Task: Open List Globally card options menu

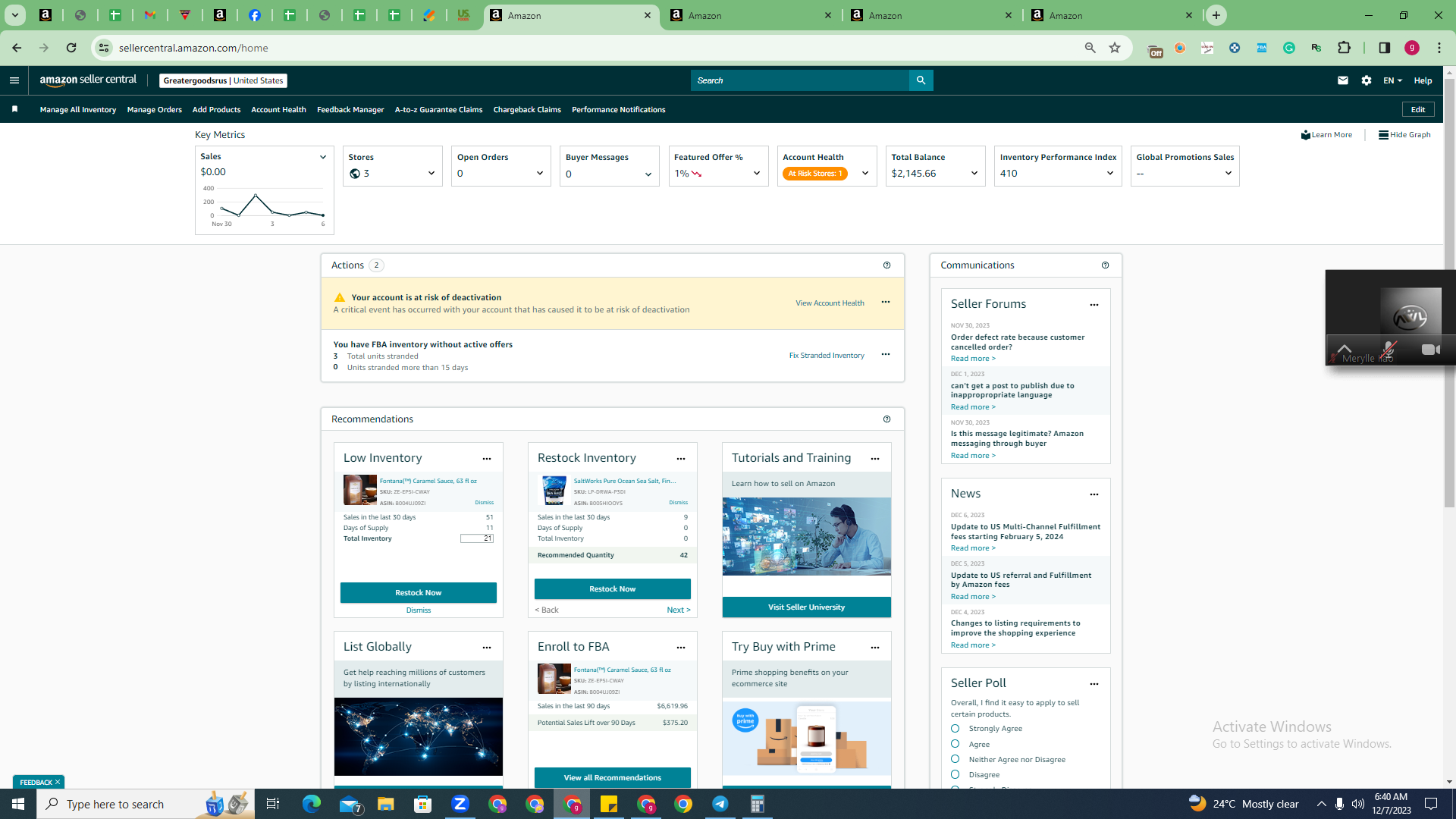Action: coord(487,648)
